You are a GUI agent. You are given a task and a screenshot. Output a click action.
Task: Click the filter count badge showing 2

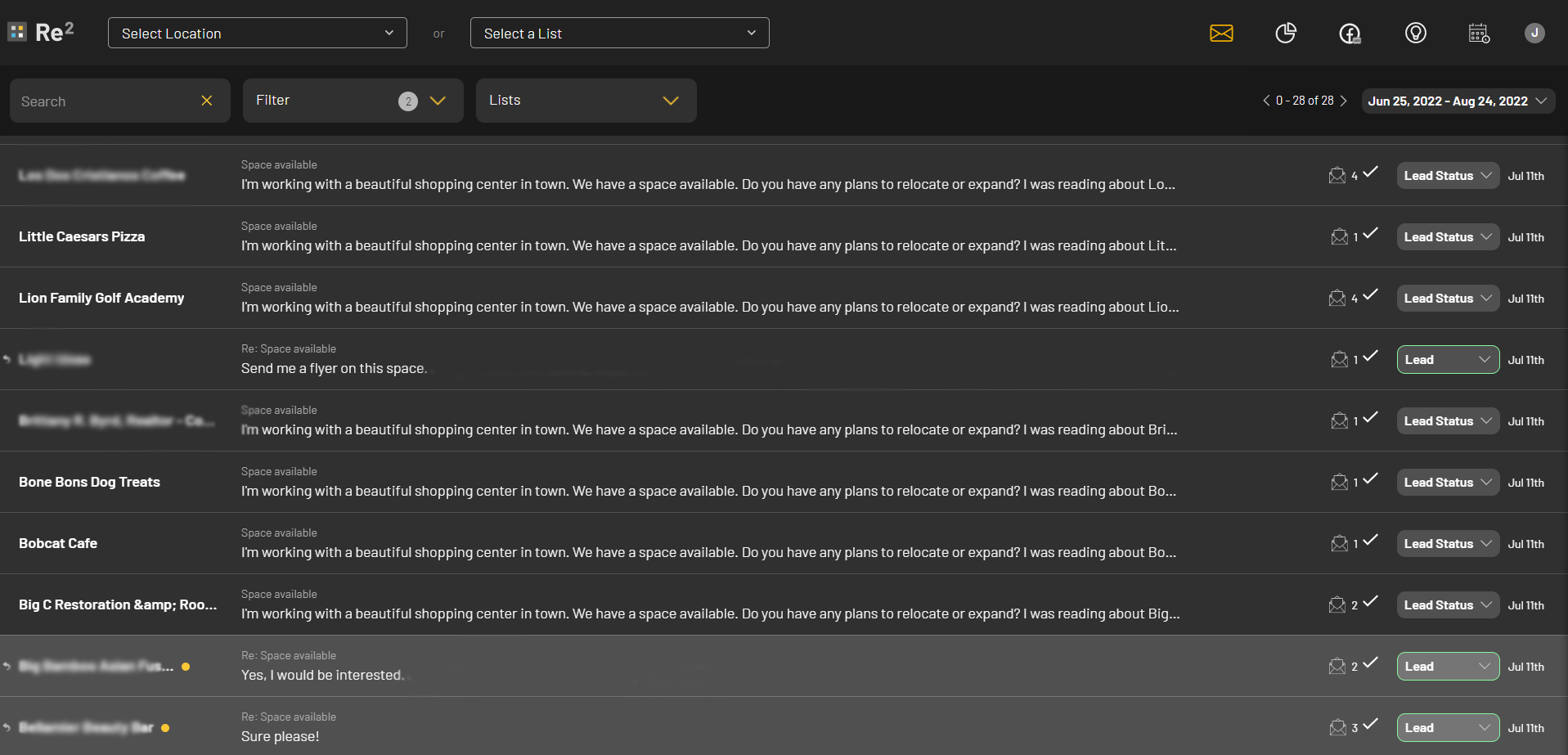[408, 101]
